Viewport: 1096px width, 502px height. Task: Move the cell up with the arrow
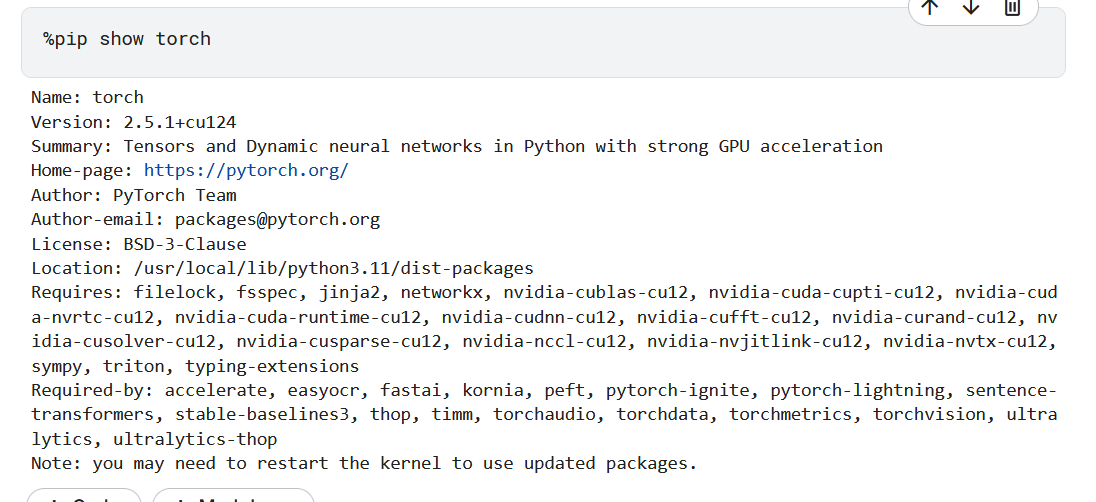tap(930, 7)
